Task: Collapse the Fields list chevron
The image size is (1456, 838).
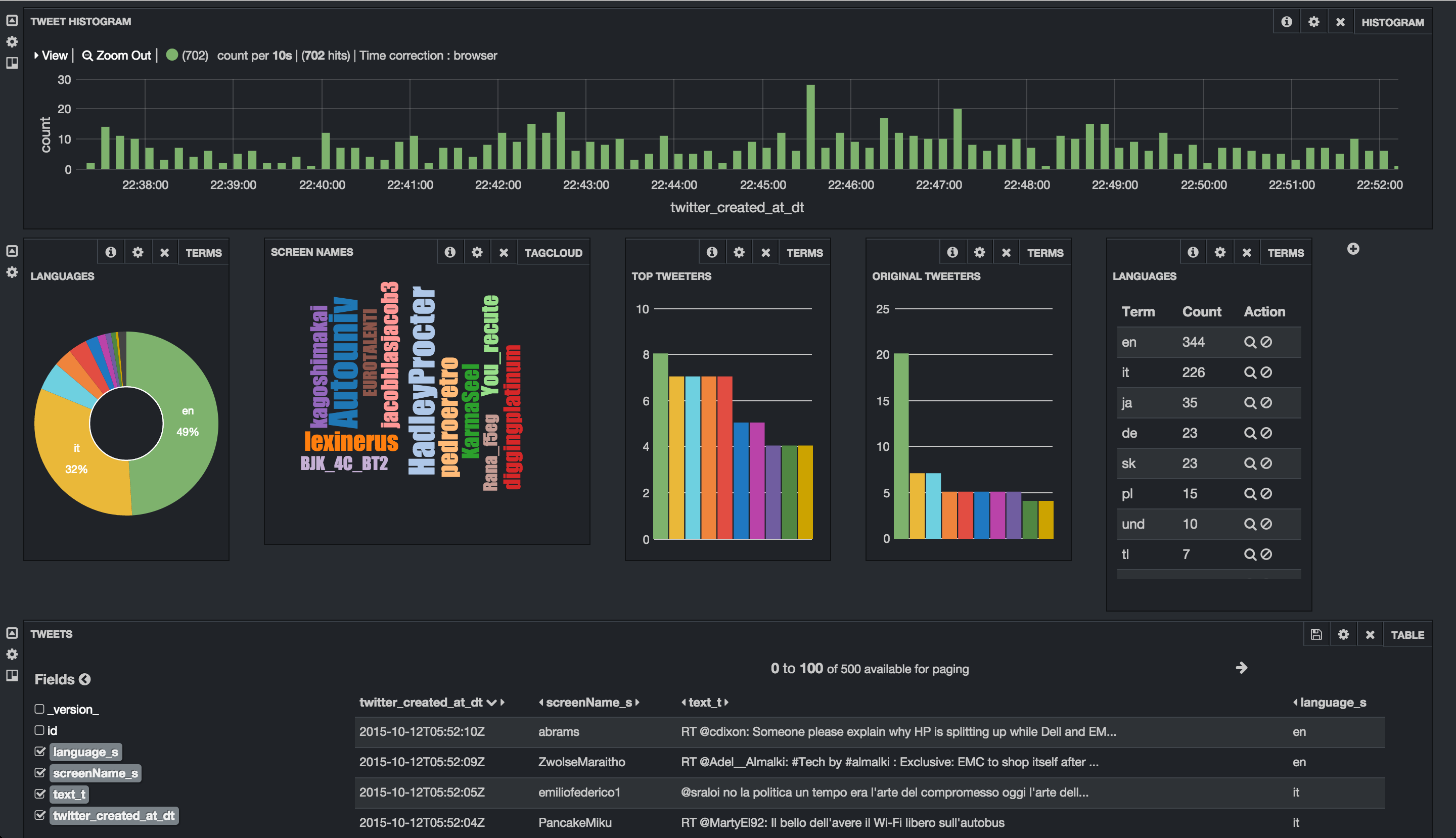Action: tap(84, 679)
